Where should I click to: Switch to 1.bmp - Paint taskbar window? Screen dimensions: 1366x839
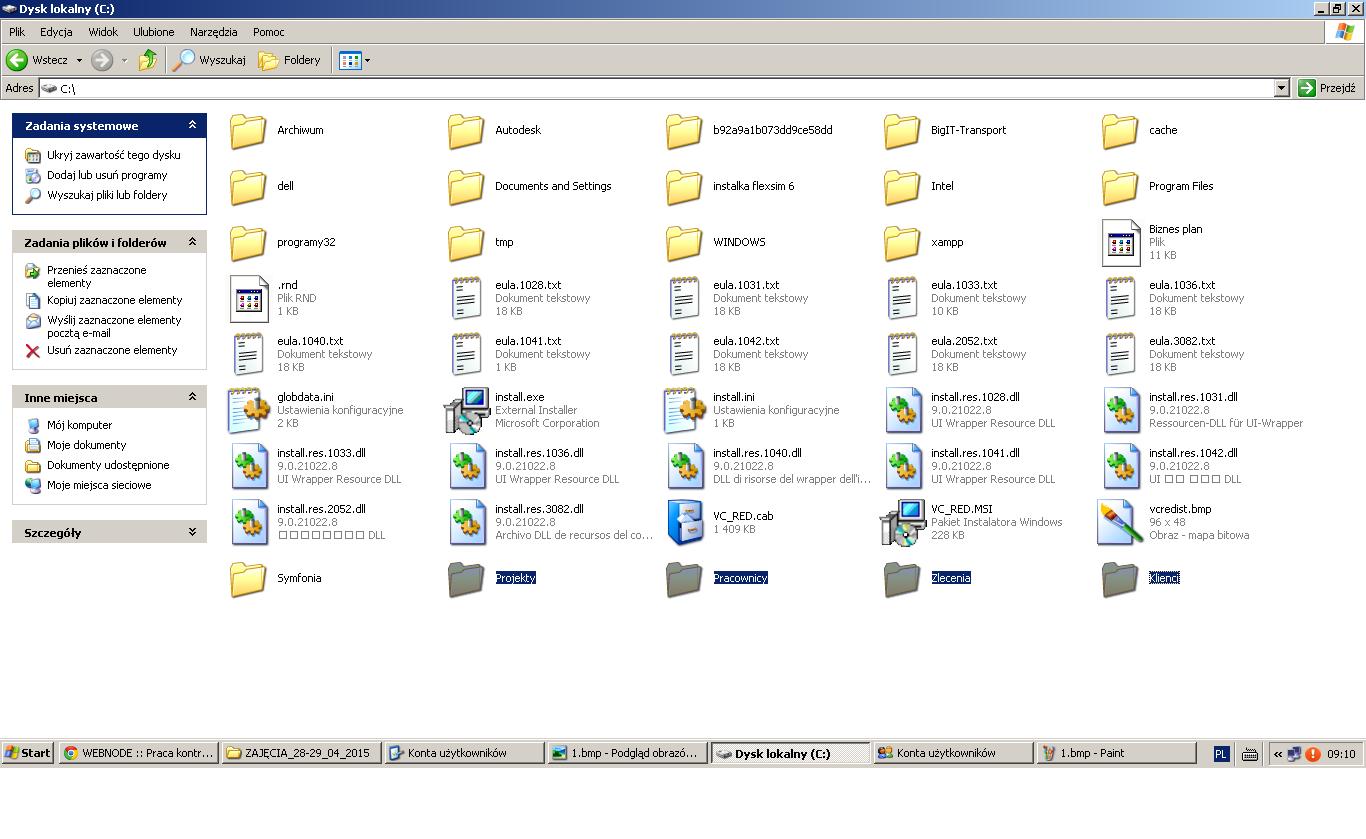click(1116, 753)
